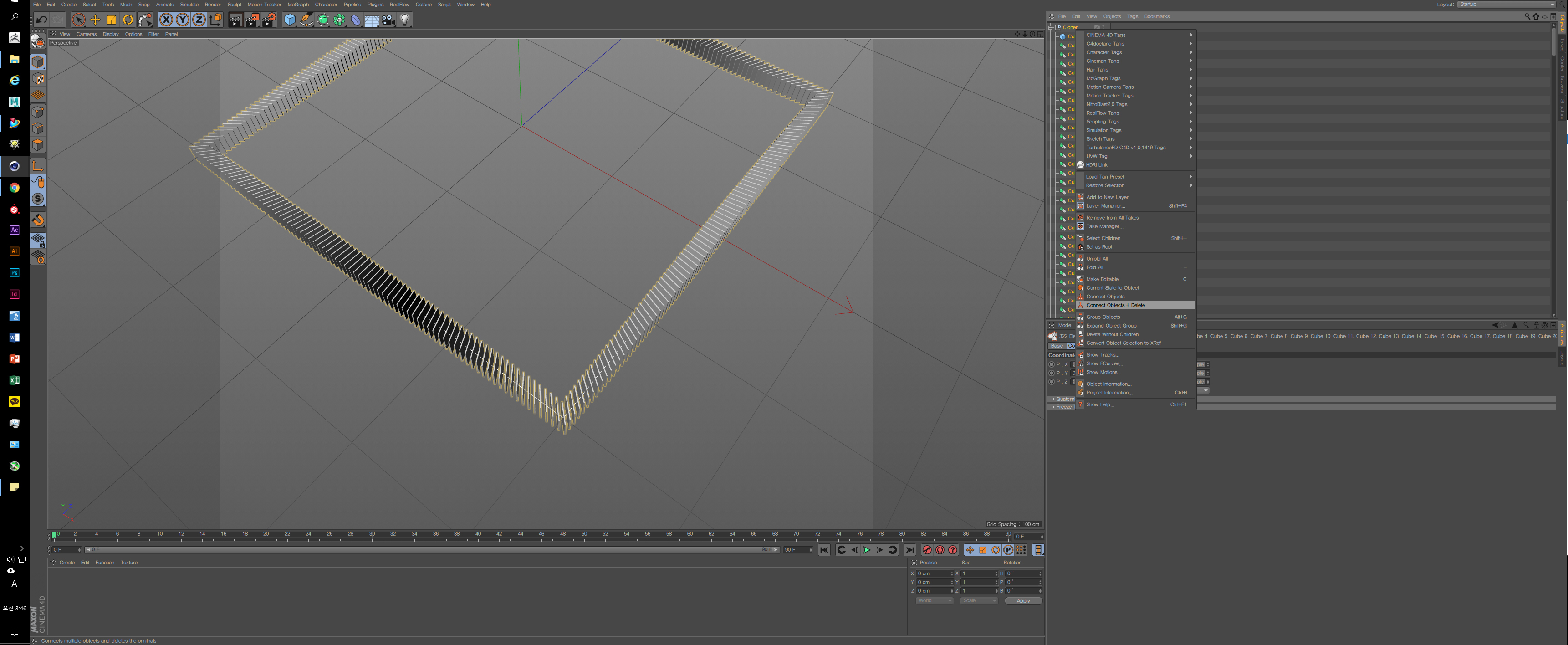Choose Connect Objects + Delete
1568x645 pixels.
coord(1135,305)
